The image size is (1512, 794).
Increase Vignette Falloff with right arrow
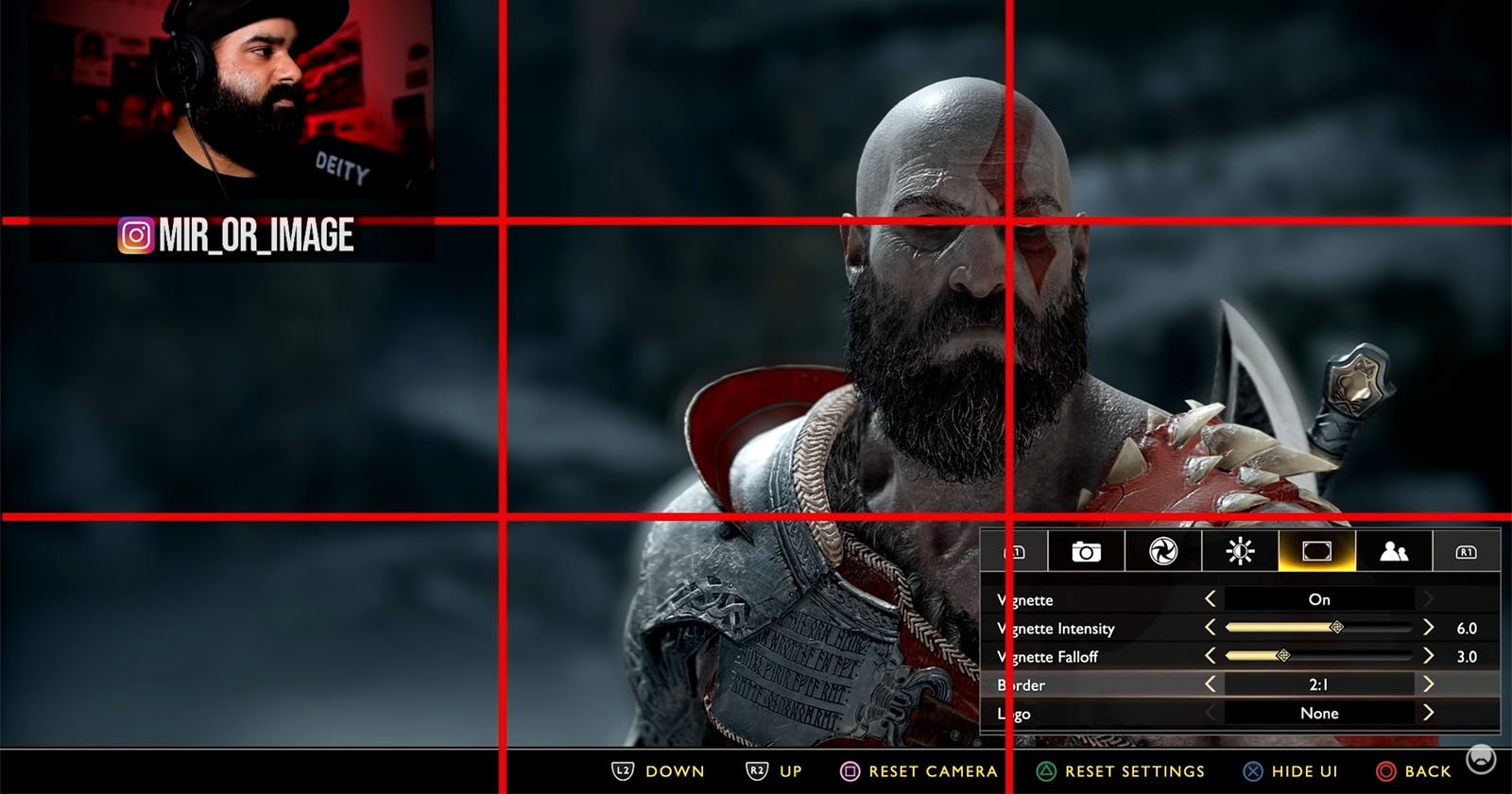tap(1428, 656)
